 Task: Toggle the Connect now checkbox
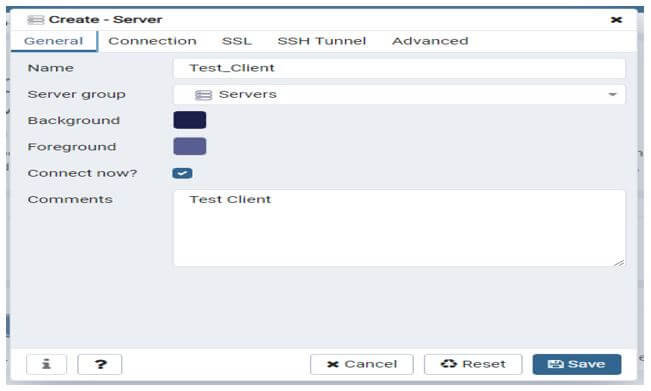pos(182,173)
